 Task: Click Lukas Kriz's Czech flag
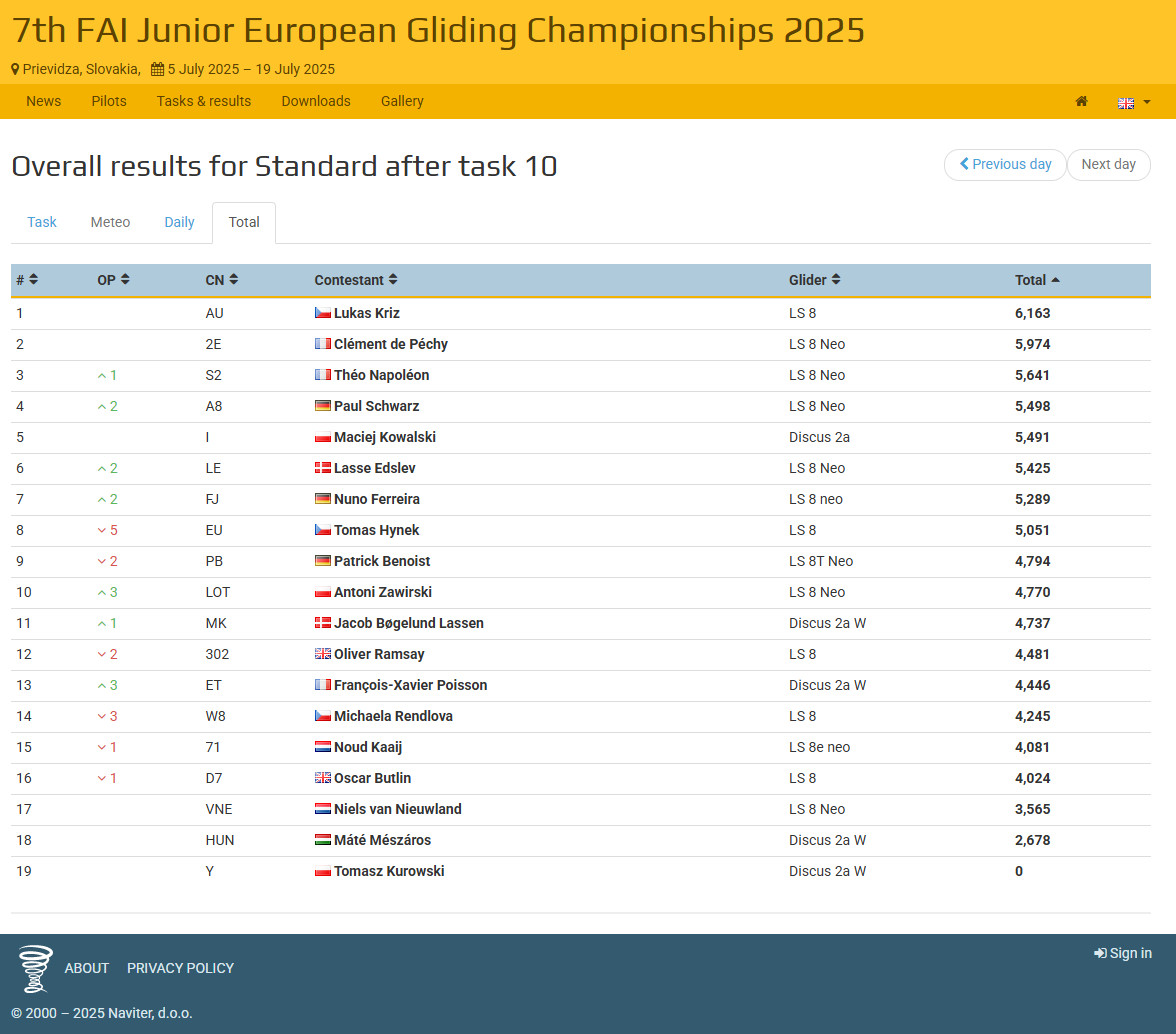pyautogui.click(x=322, y=313)
